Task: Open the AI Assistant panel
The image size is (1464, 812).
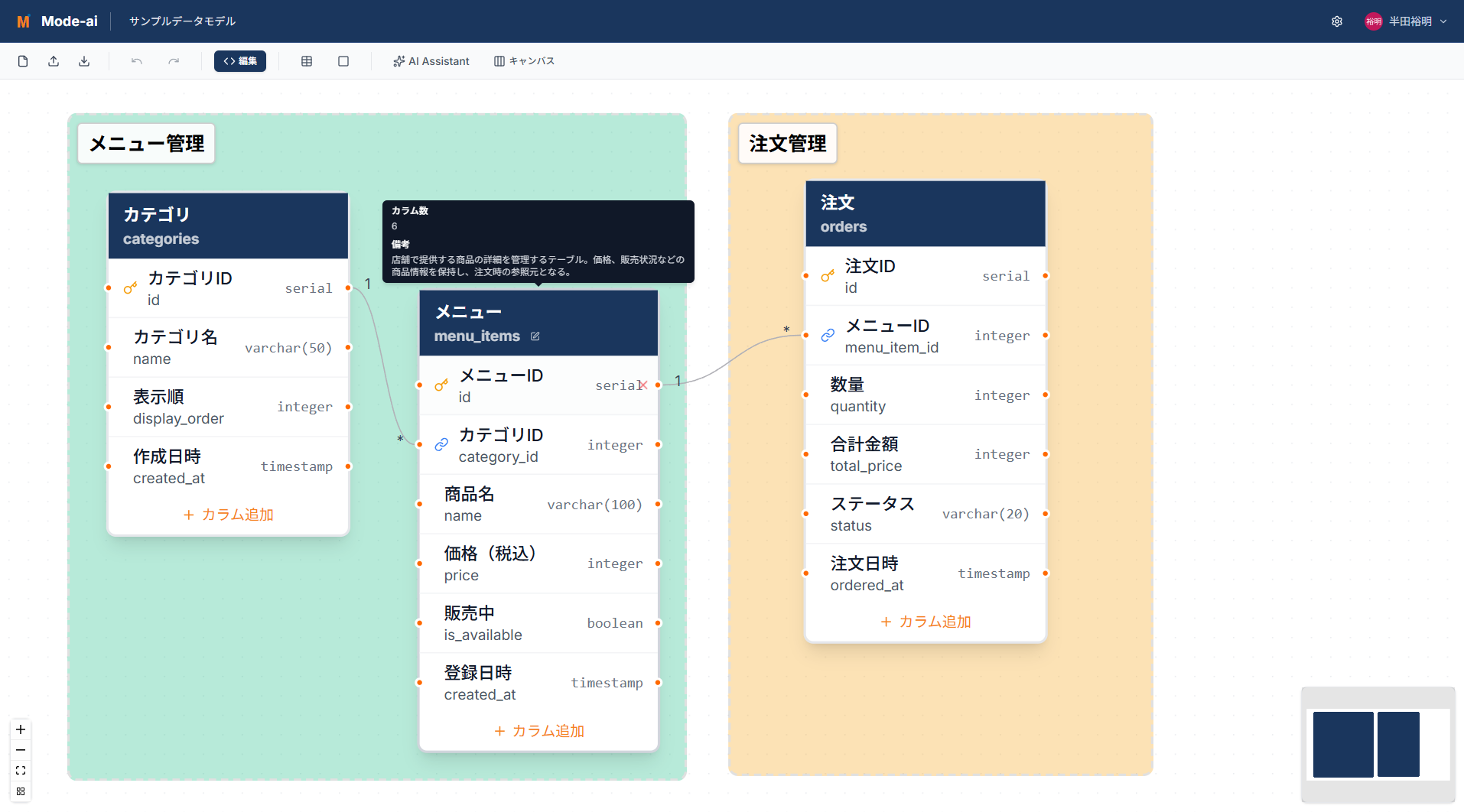Action: (x=431, y=61)
